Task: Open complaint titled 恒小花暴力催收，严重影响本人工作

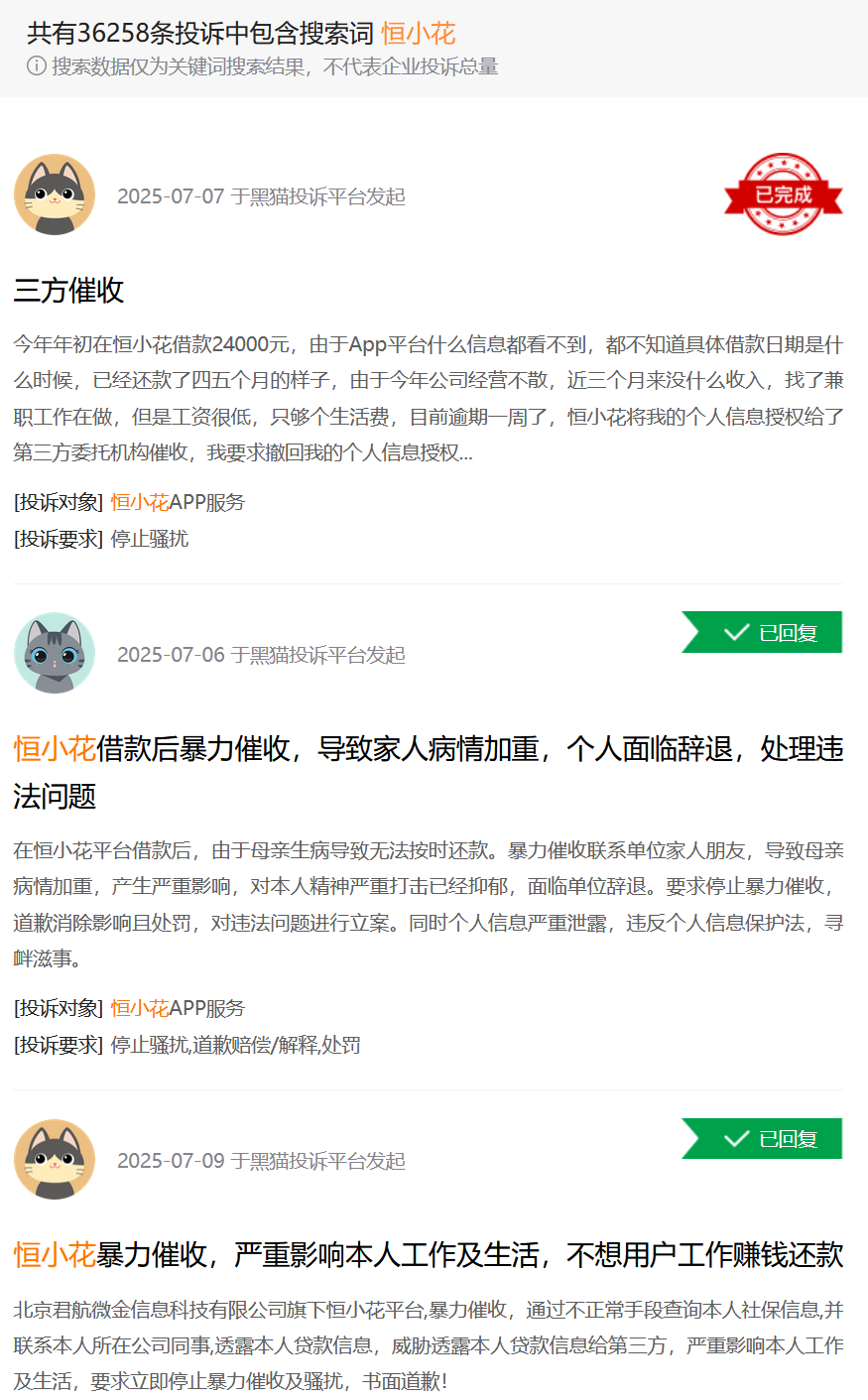Action: coord(429,1255)
